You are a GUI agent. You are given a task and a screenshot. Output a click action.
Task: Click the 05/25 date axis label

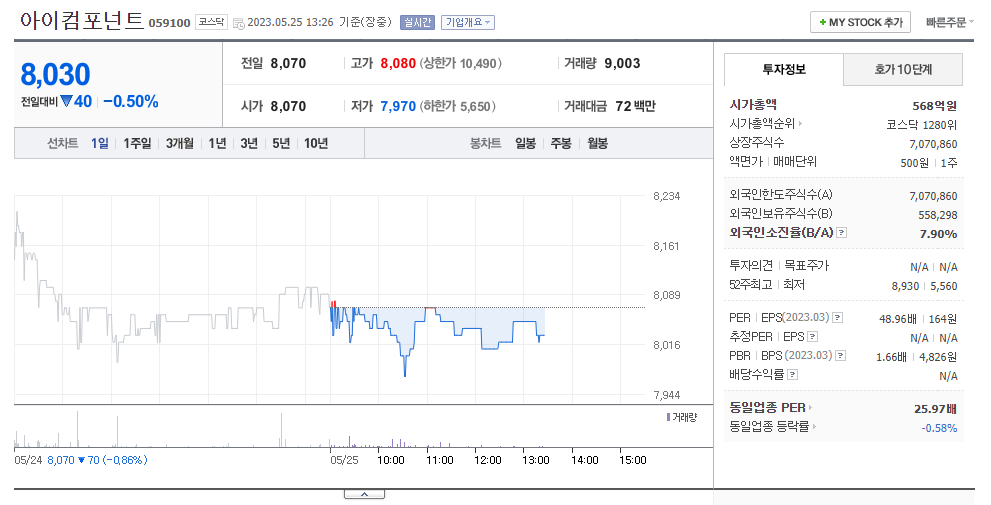pos(344,460)
